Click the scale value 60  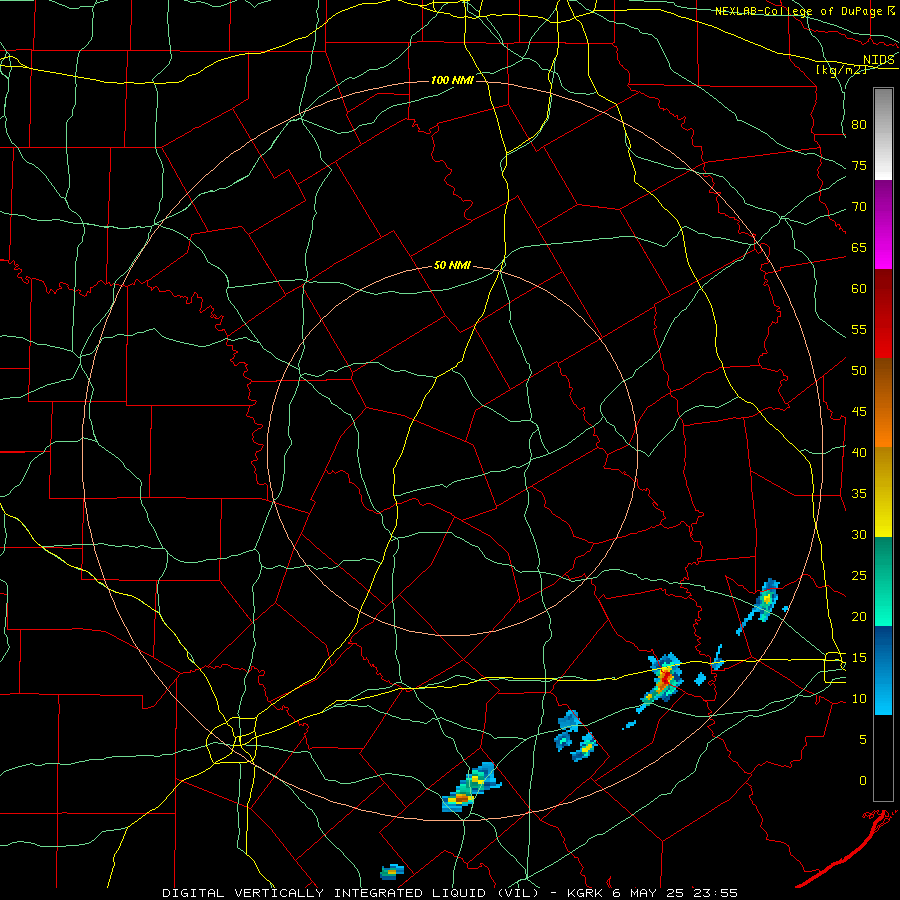coord(859,289)
